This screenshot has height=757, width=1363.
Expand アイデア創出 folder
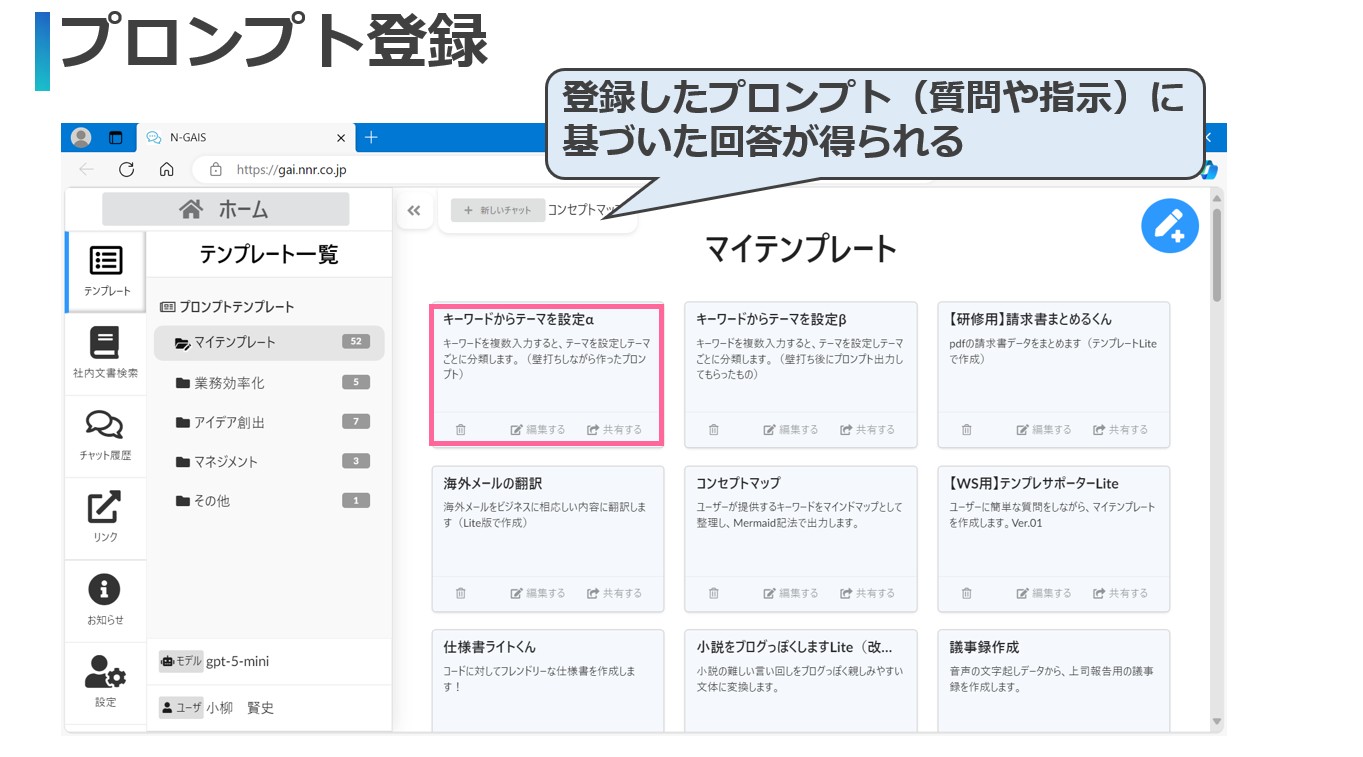tap(229, 423)
